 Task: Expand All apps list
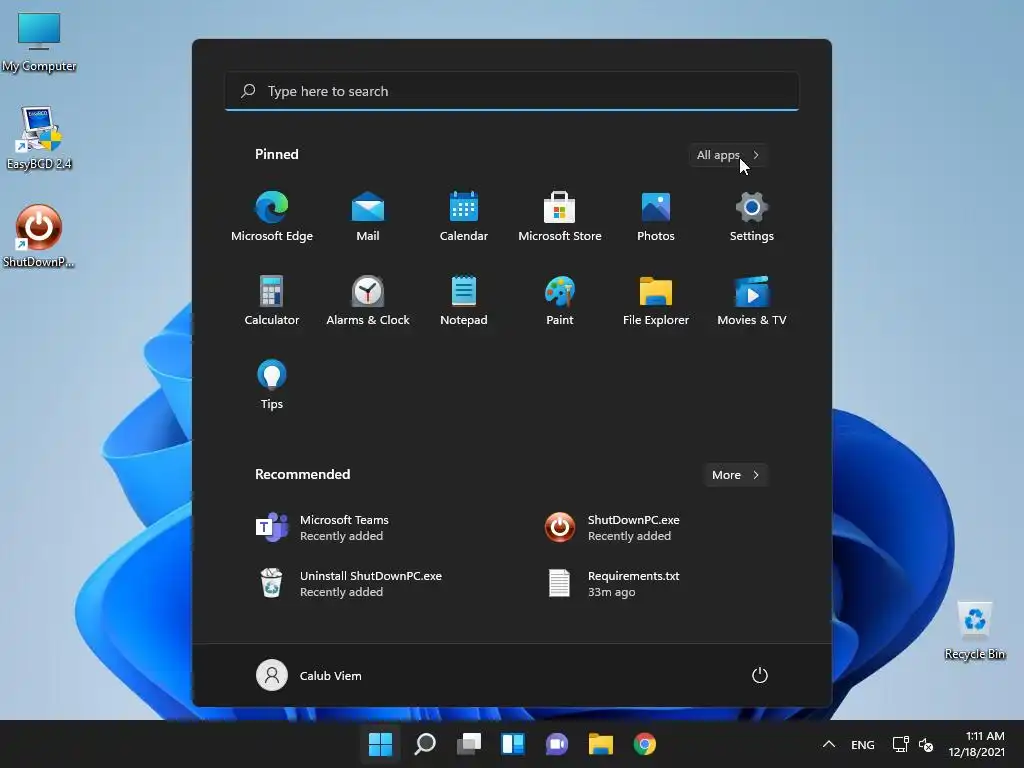click(728, 155)
